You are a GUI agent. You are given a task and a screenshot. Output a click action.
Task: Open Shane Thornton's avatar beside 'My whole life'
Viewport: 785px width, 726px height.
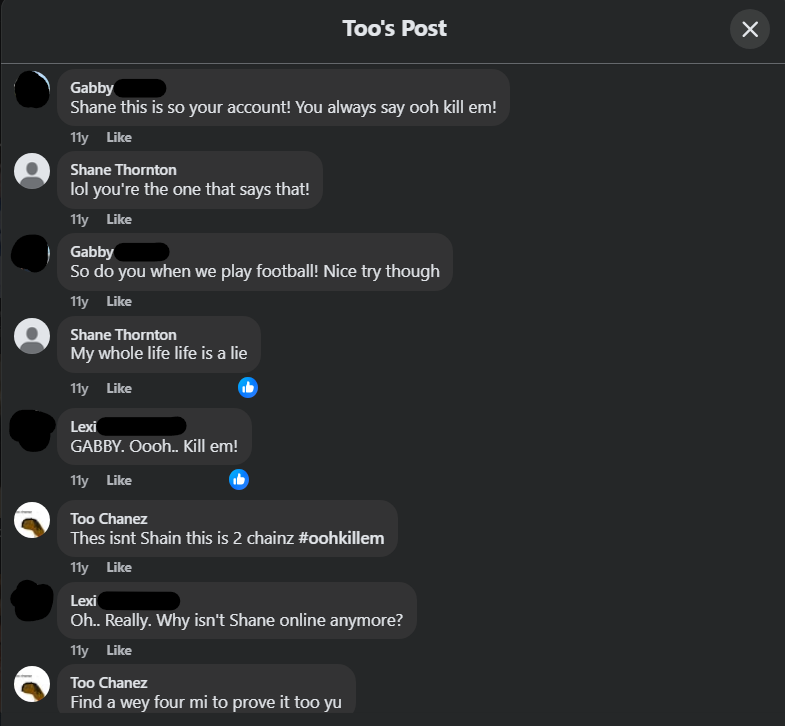[x=32, y=336]
